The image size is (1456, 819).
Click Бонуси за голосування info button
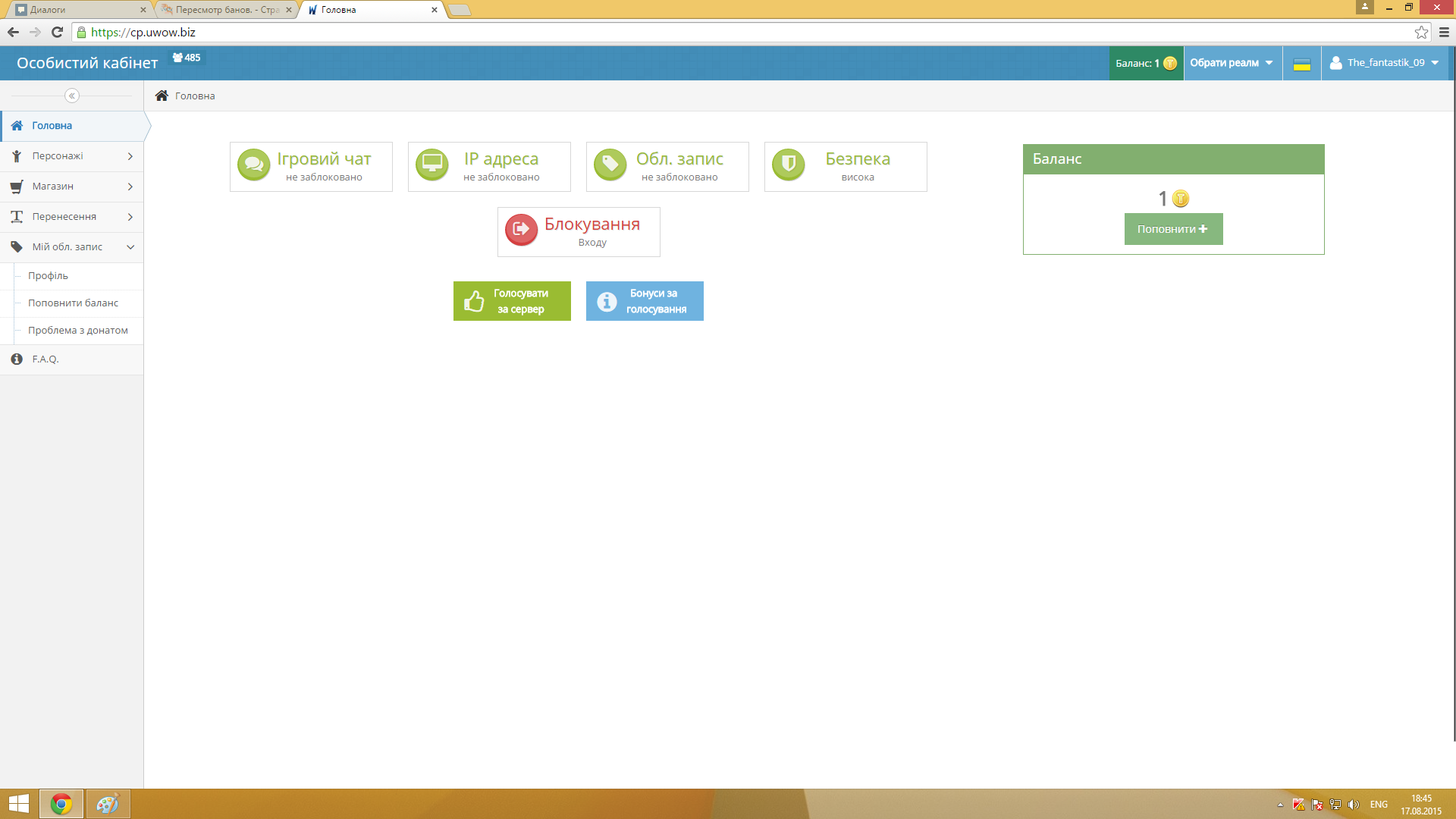(x=645, y=301)
